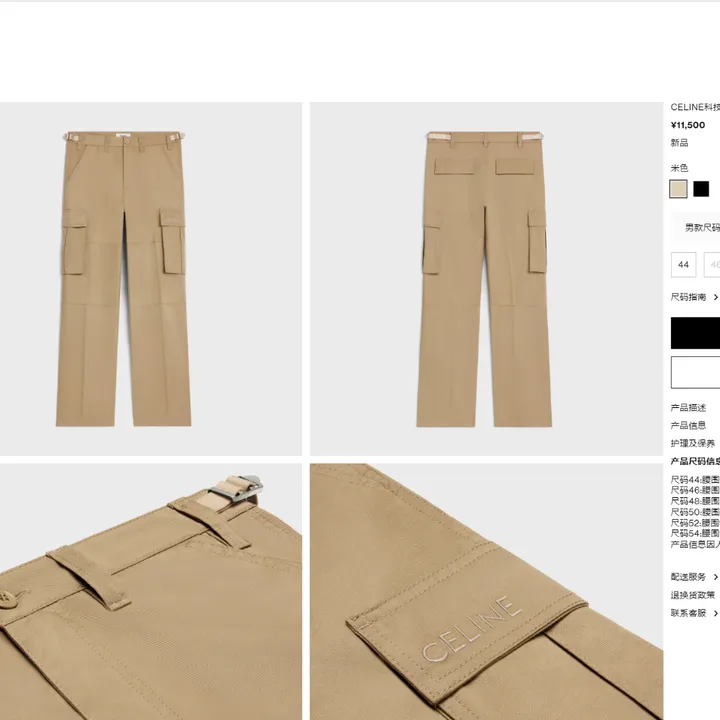Screen dimensions: 720x720
Task: Open 联系客服 customer service
Action: [688, 613]
